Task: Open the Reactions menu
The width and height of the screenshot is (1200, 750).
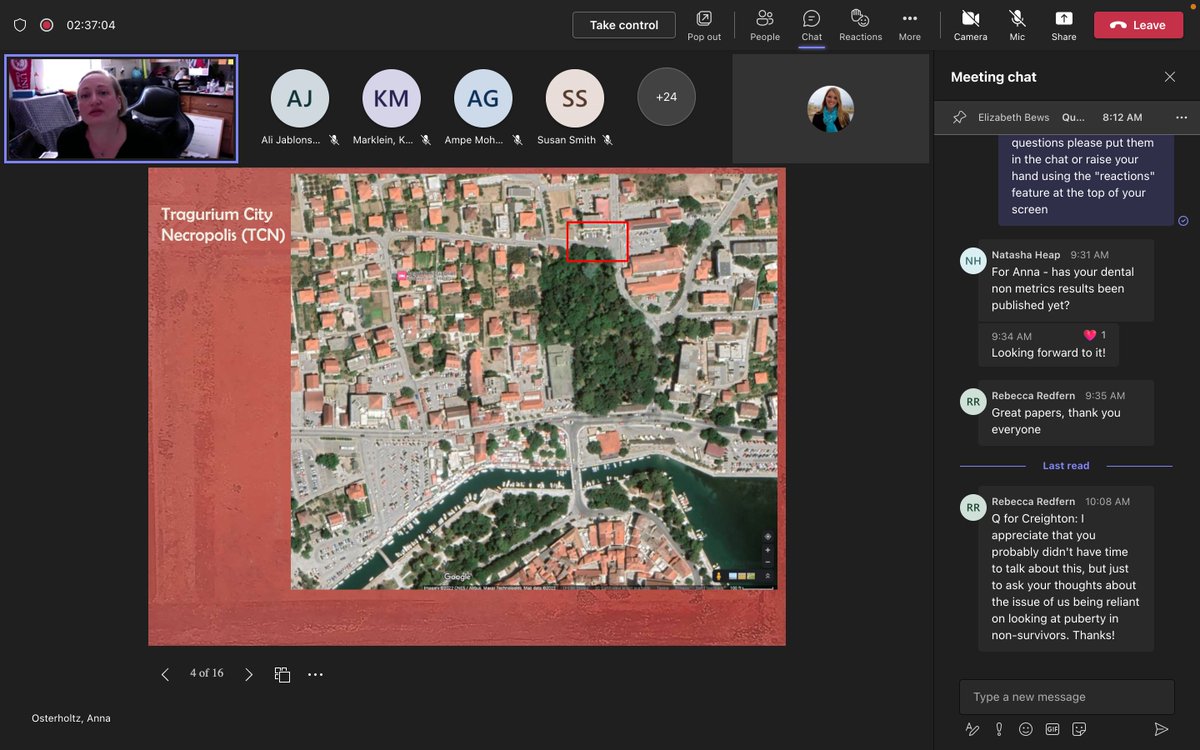Action: coord(860,19)
